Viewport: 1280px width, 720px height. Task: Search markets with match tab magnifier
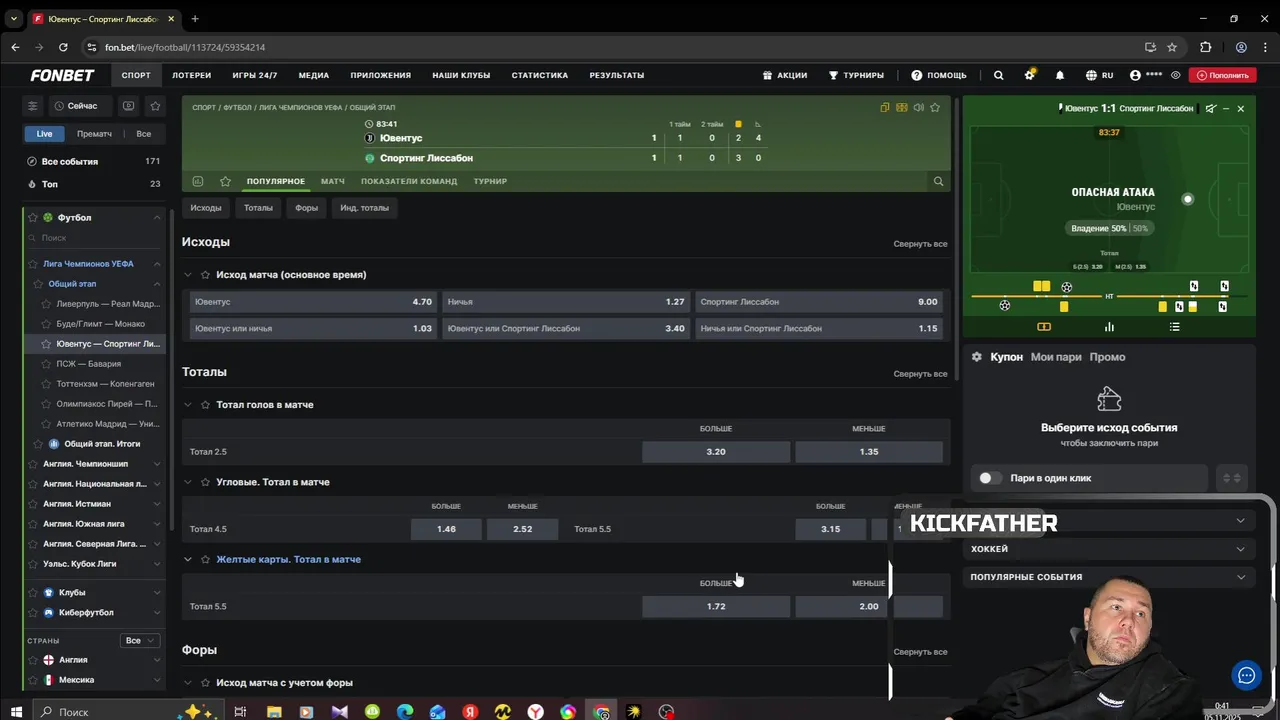point(938,181)
